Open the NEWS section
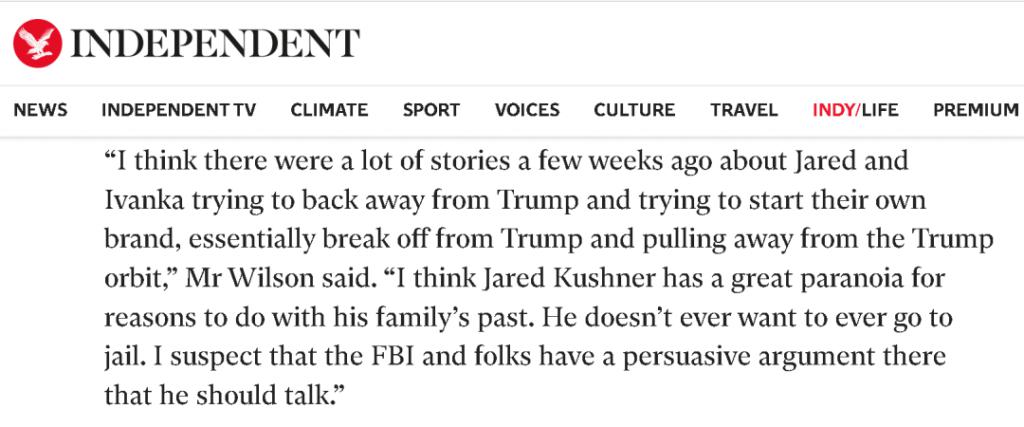 [41, 110]
